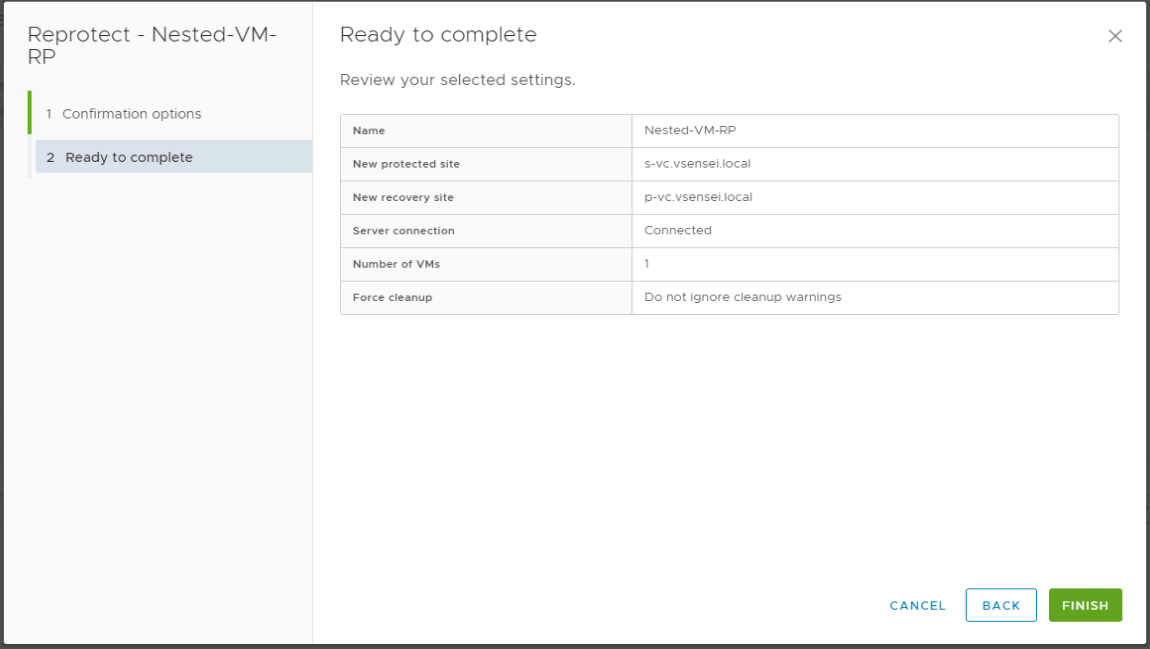Select the Connected status value
1150x649 pixels.
678,230
